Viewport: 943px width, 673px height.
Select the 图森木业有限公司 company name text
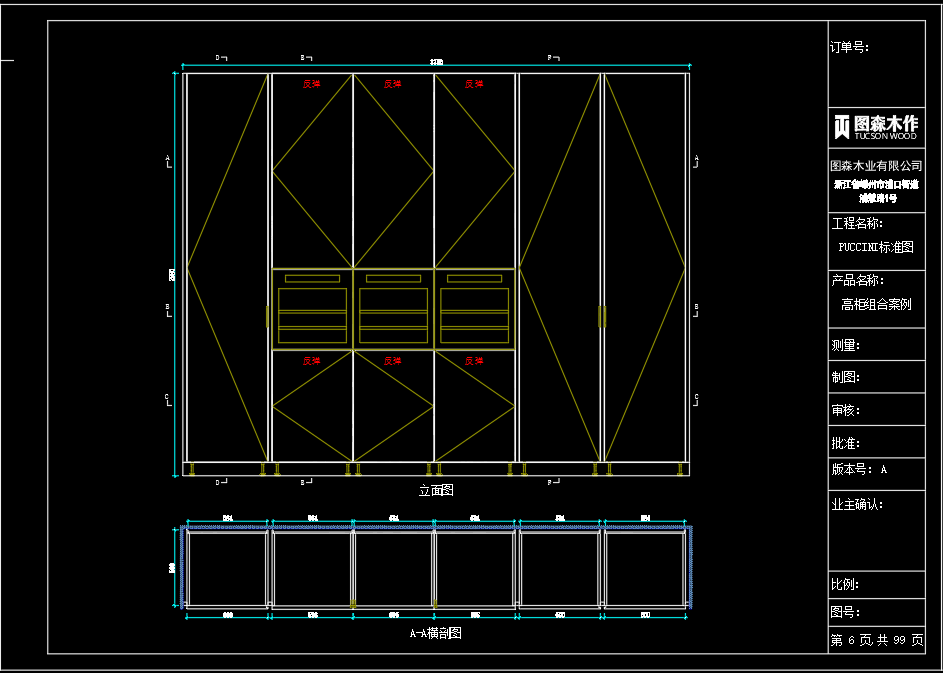pyautogui.click(x=876, y=166)
